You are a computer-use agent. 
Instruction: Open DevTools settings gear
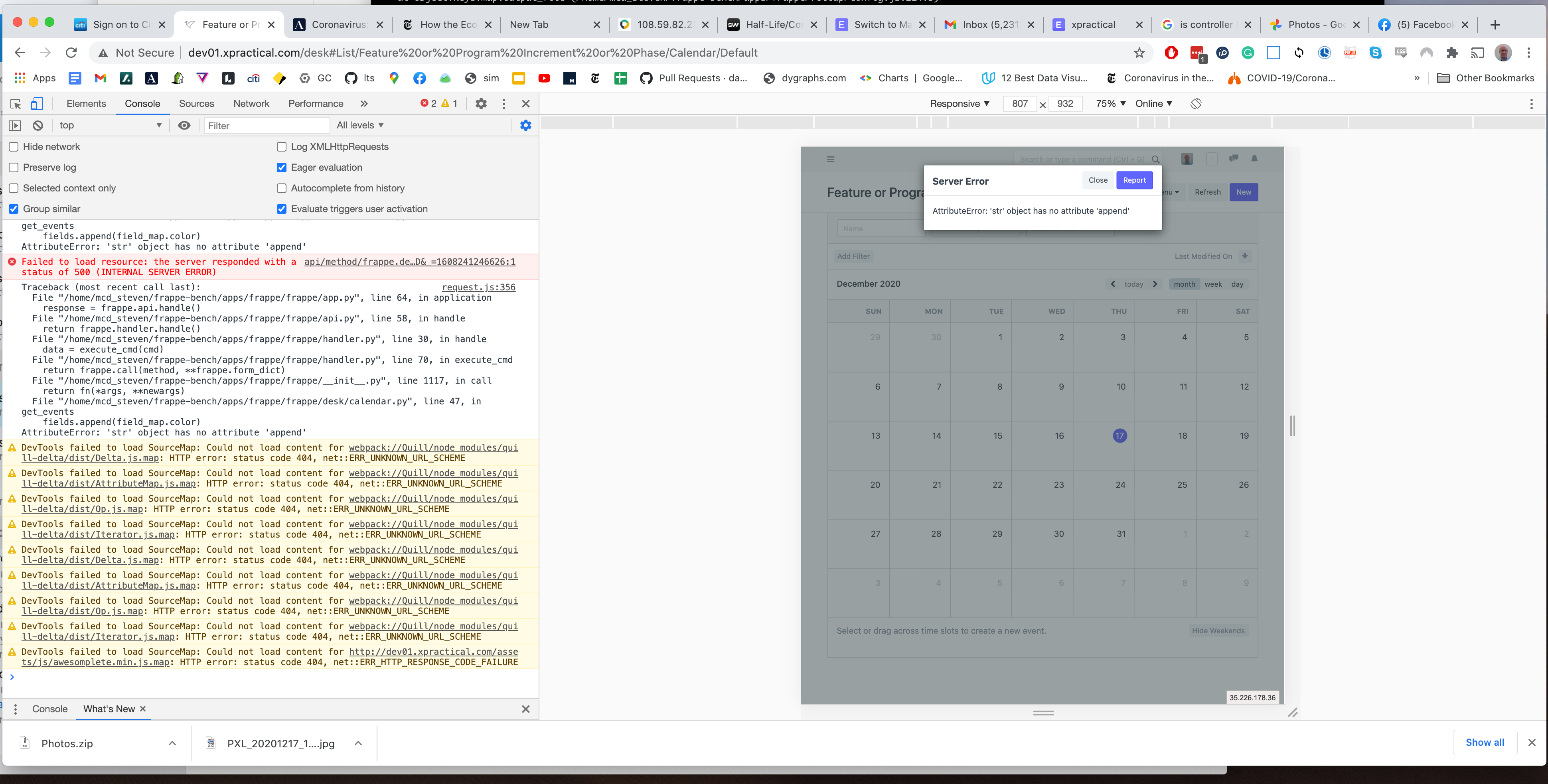481,103
